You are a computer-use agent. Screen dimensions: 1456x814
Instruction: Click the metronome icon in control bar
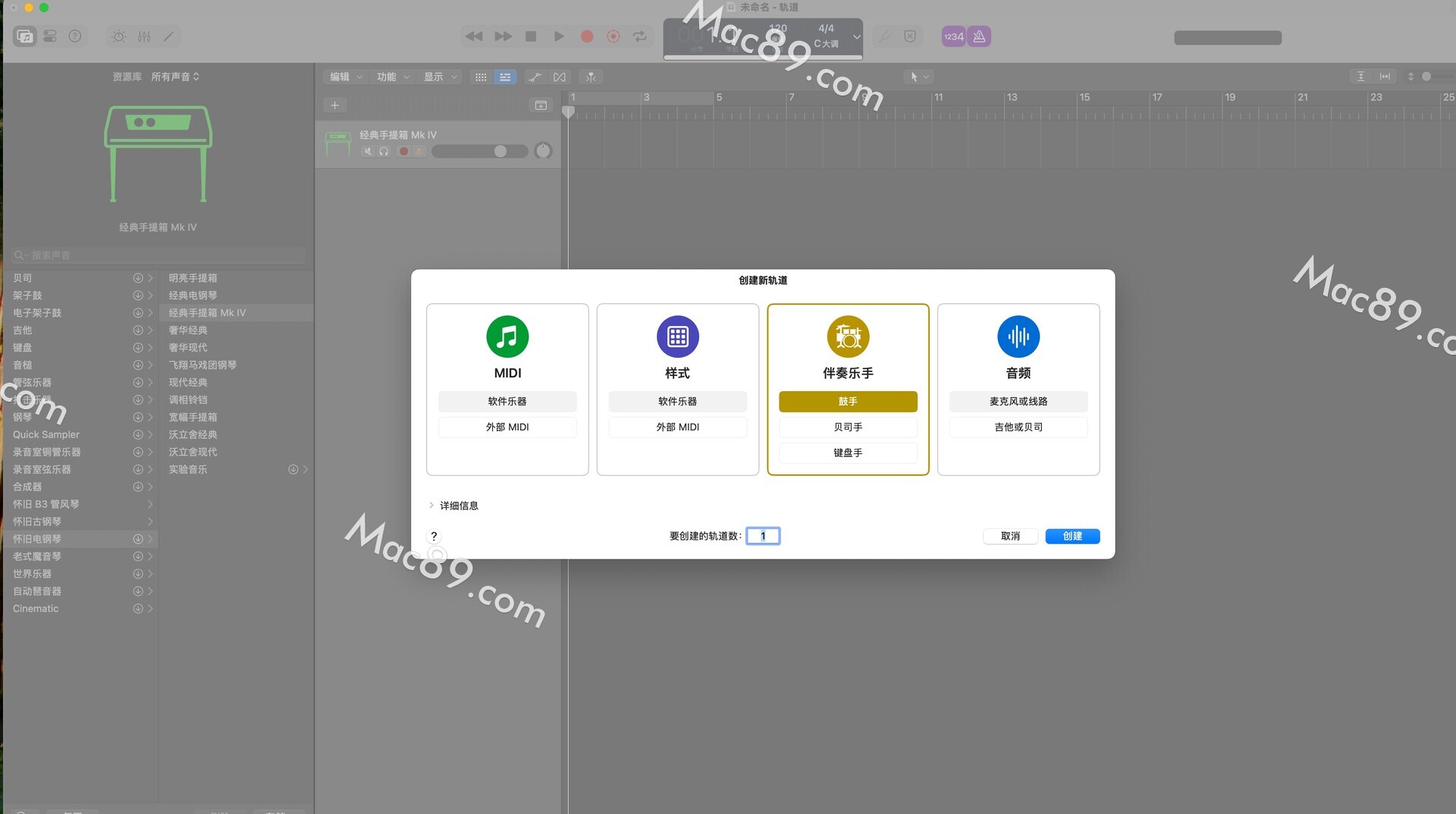(979, 36)
